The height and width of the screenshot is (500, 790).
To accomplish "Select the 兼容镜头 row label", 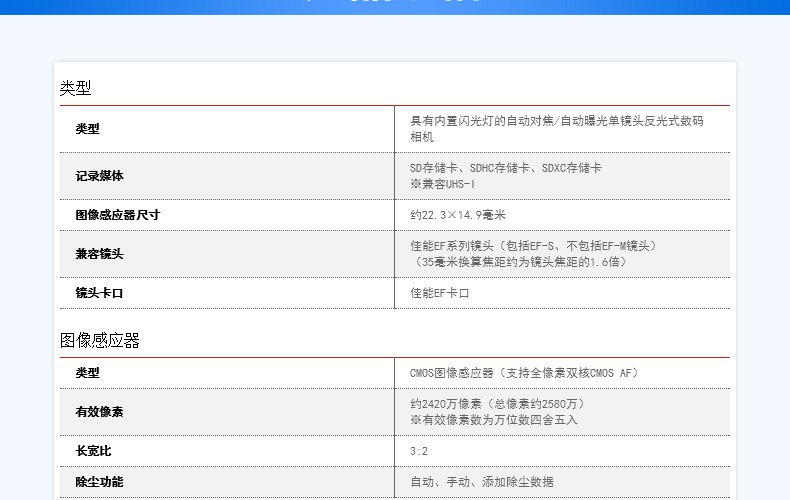I will click(x=99, y=254).
